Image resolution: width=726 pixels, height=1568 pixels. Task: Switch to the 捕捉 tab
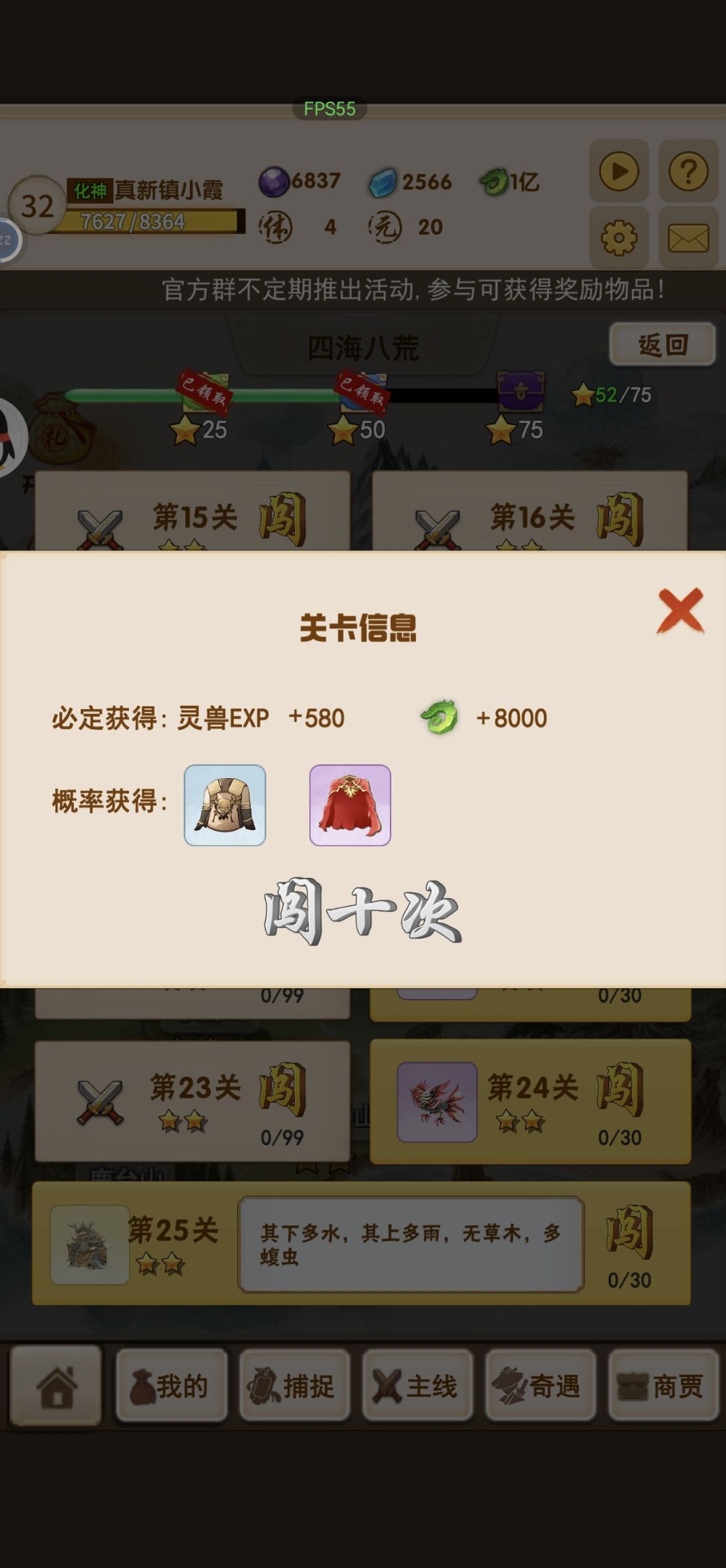[294, 1386]
